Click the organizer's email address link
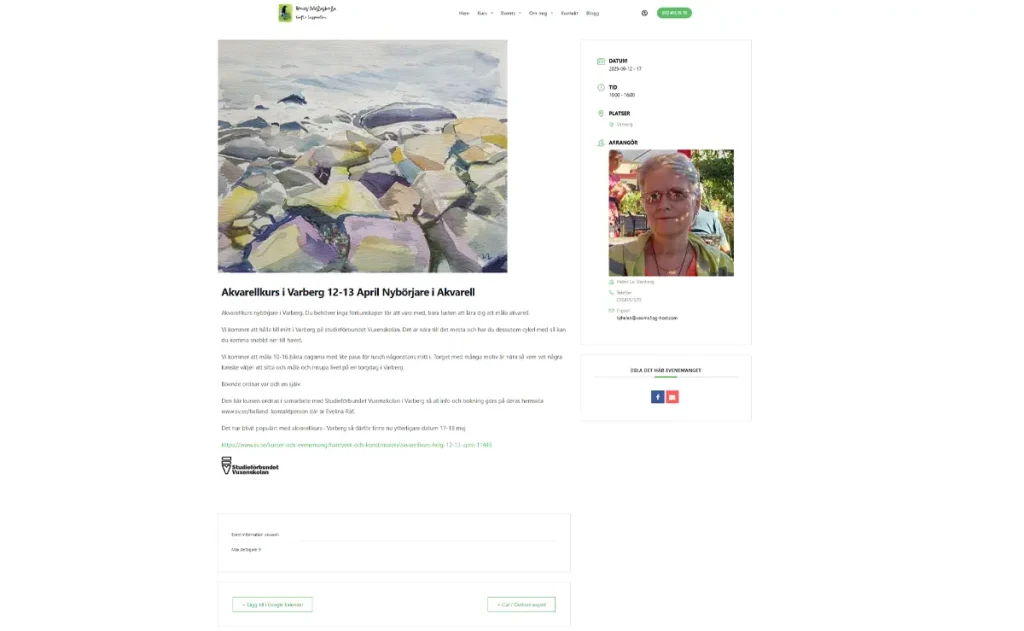Image resolution: width=1024 pixels, height=631 pixels. pyautogui.click(x=647, y=318)
